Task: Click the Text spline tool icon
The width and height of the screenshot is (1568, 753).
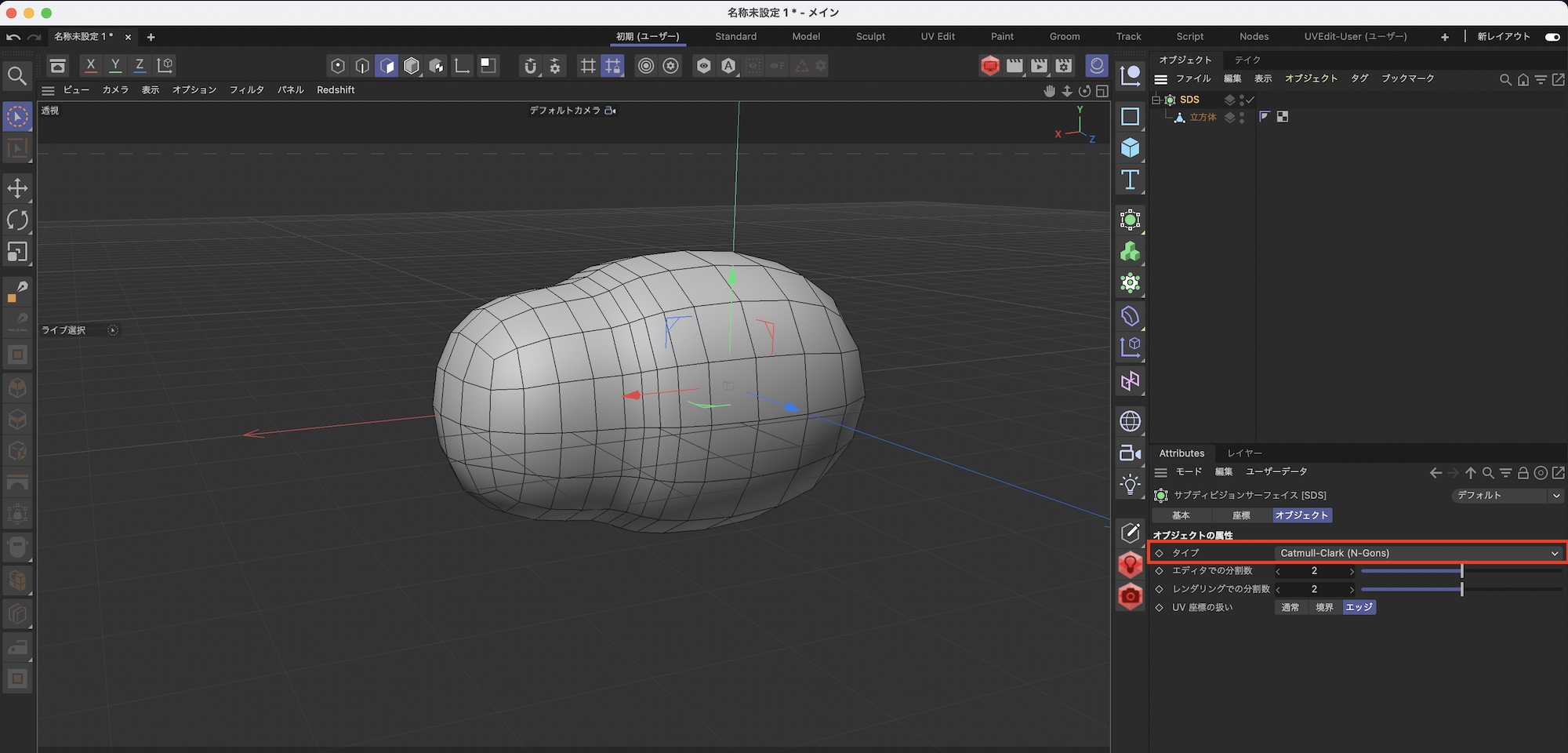Action: click(x=1130, y=180)
